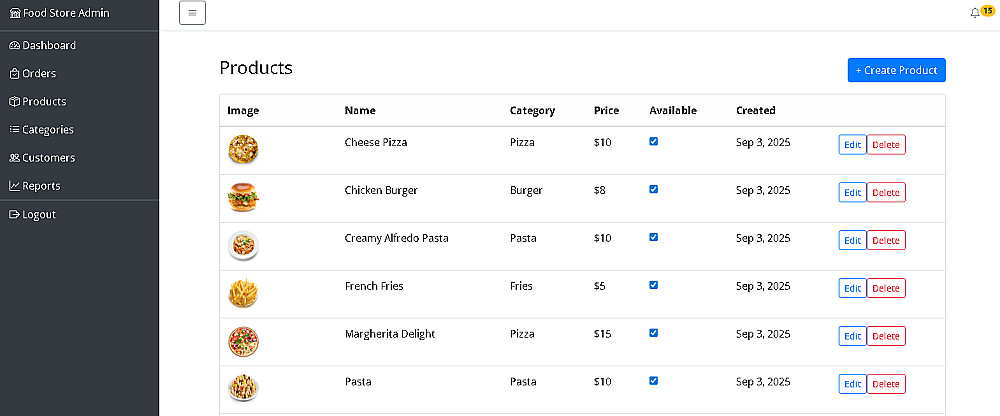
Task: Open the Orders menu item
Action: click(x=39, y=74)
